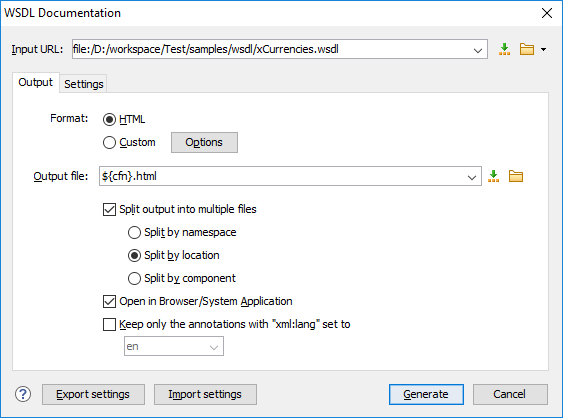Image resolution: width=563 pixels, height=418 pixels.
Task: Expand the small arrow next to Input URL folder
Action: (544, 50)
